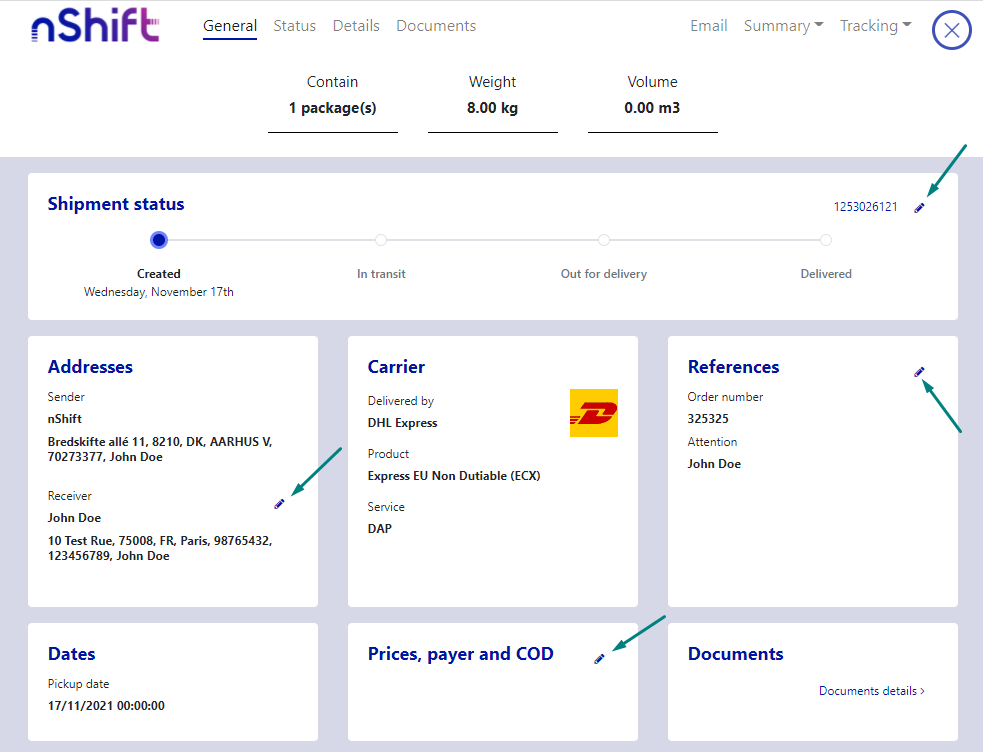Click shipment number 1253026121
Viewport: 983px width, 752px height.
865,207
